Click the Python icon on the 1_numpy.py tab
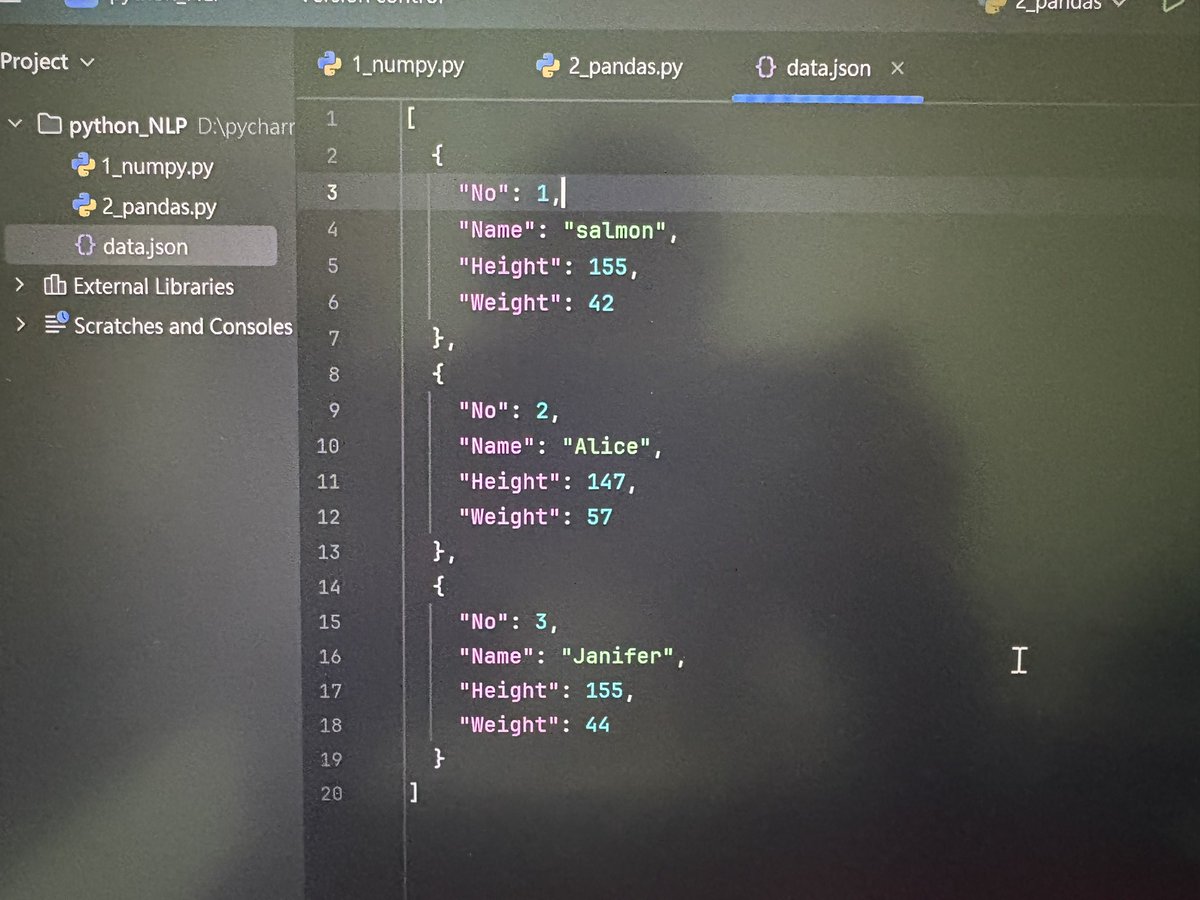The image size is (1200, 900). pyautogui.click(x=329, y=66)
